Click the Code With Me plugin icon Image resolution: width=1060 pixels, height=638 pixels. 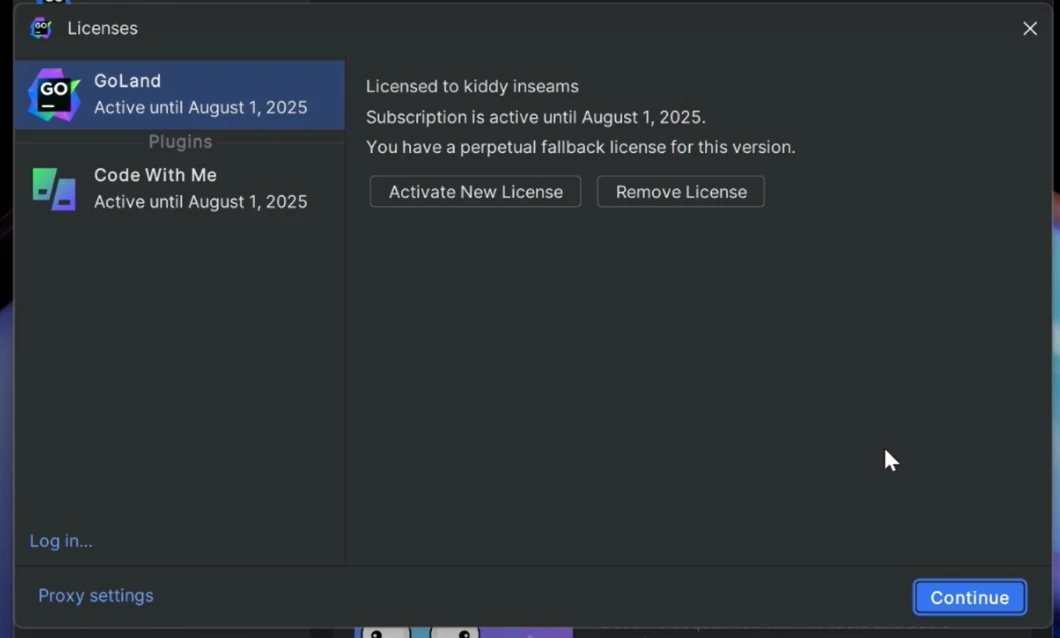point(54,188)
